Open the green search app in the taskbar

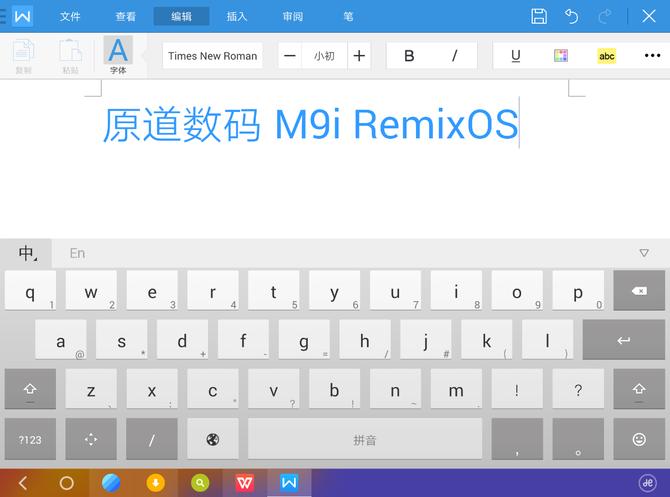click(200, 483)
